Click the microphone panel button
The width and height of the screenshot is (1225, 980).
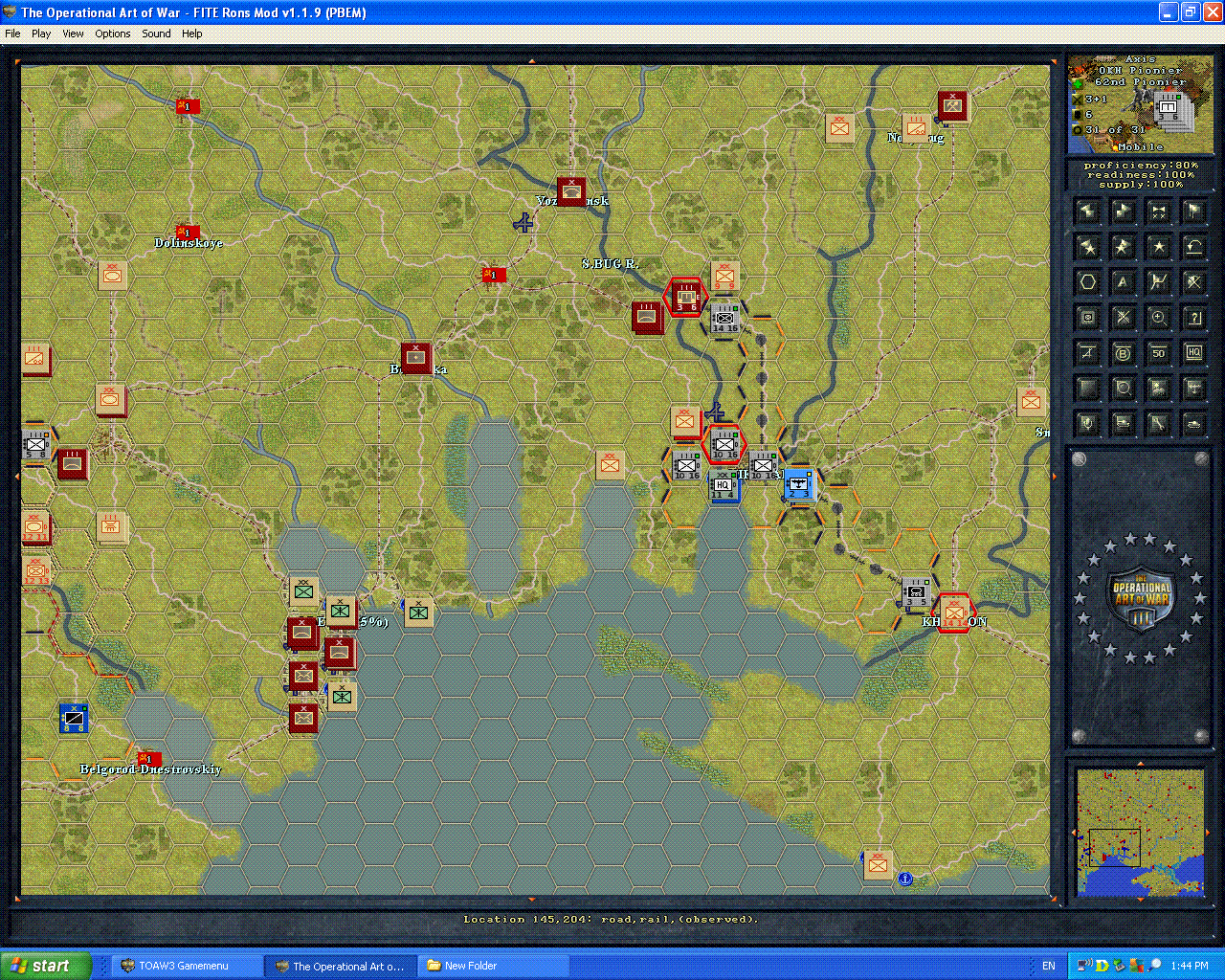pos(1087,424)
